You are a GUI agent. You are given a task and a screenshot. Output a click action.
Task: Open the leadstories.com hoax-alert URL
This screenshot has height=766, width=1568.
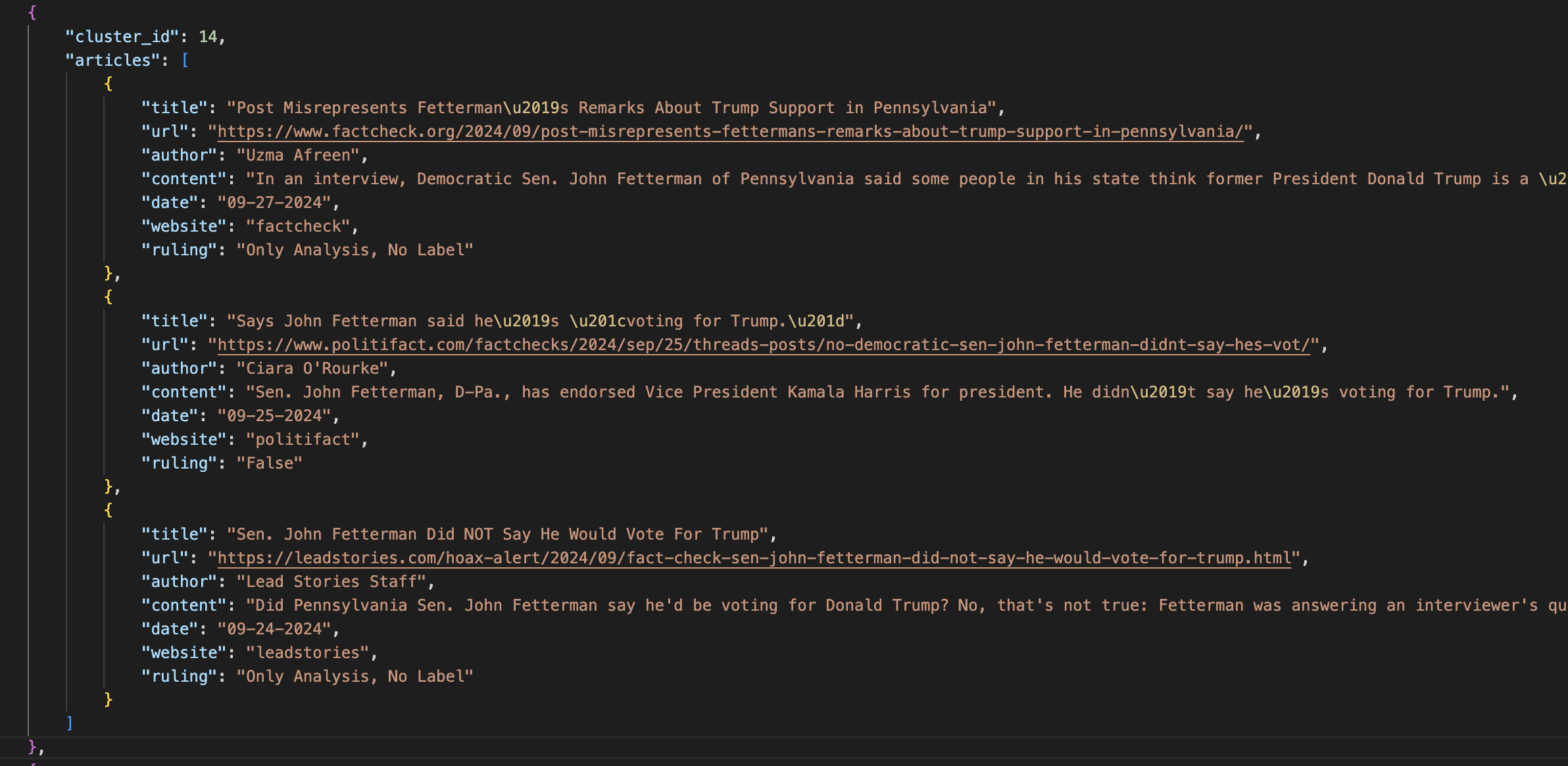754,558
